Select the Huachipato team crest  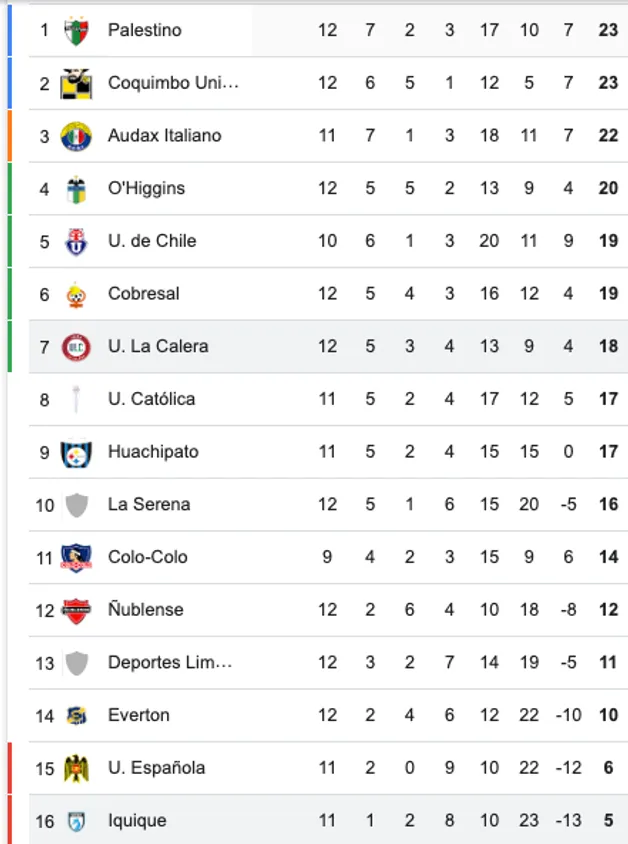69,451
